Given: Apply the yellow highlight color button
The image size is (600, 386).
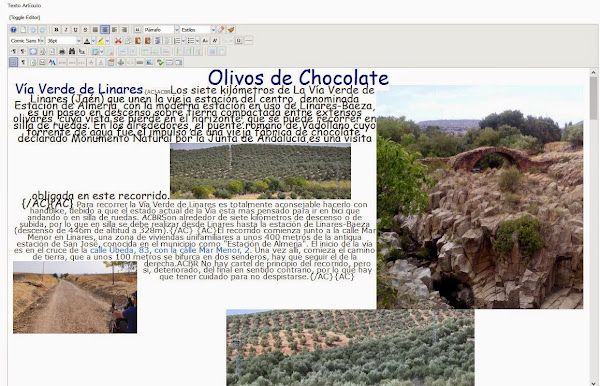Looking at the screenshot, I should tap(101, 41).
